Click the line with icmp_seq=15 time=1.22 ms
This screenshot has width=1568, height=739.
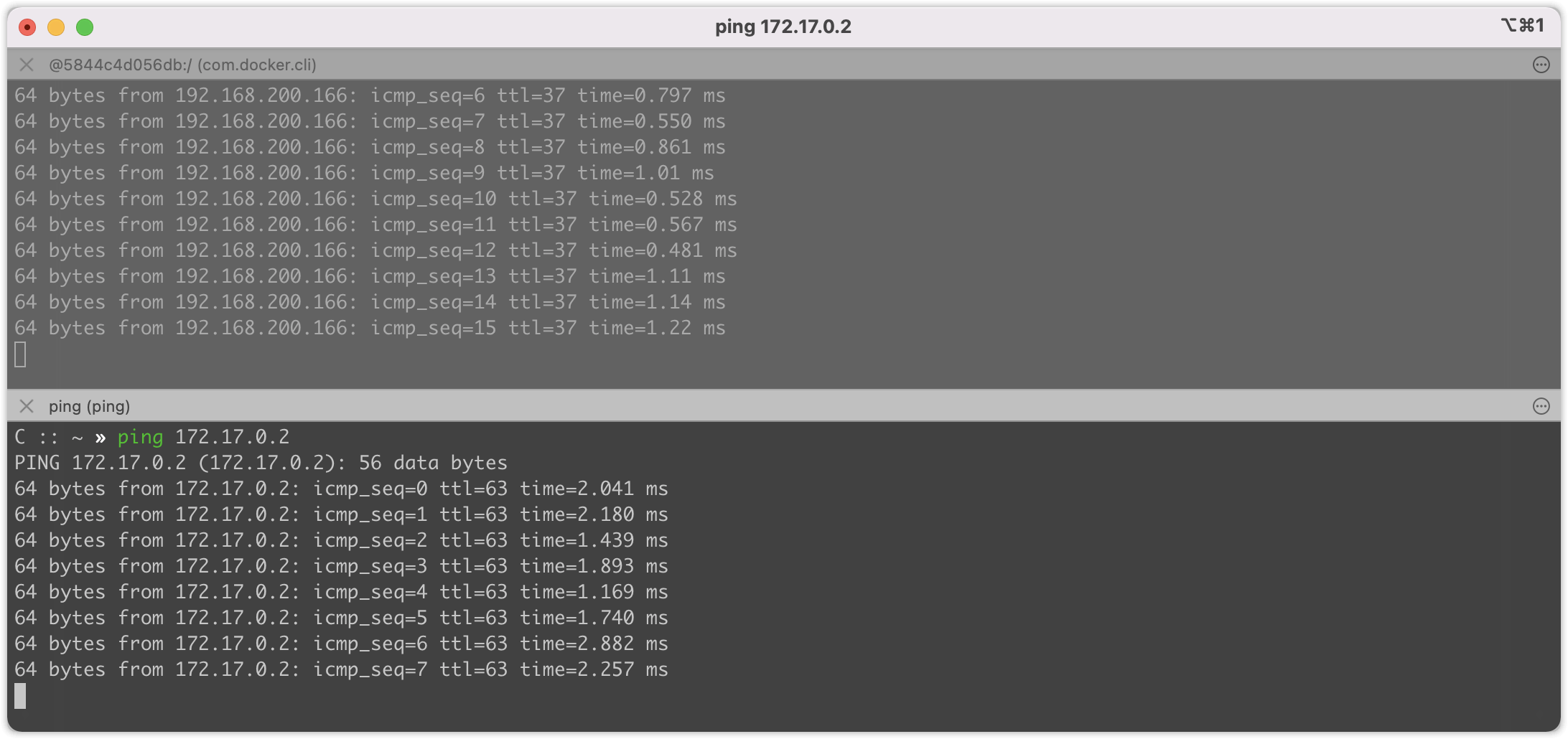(x=370, y=328)
